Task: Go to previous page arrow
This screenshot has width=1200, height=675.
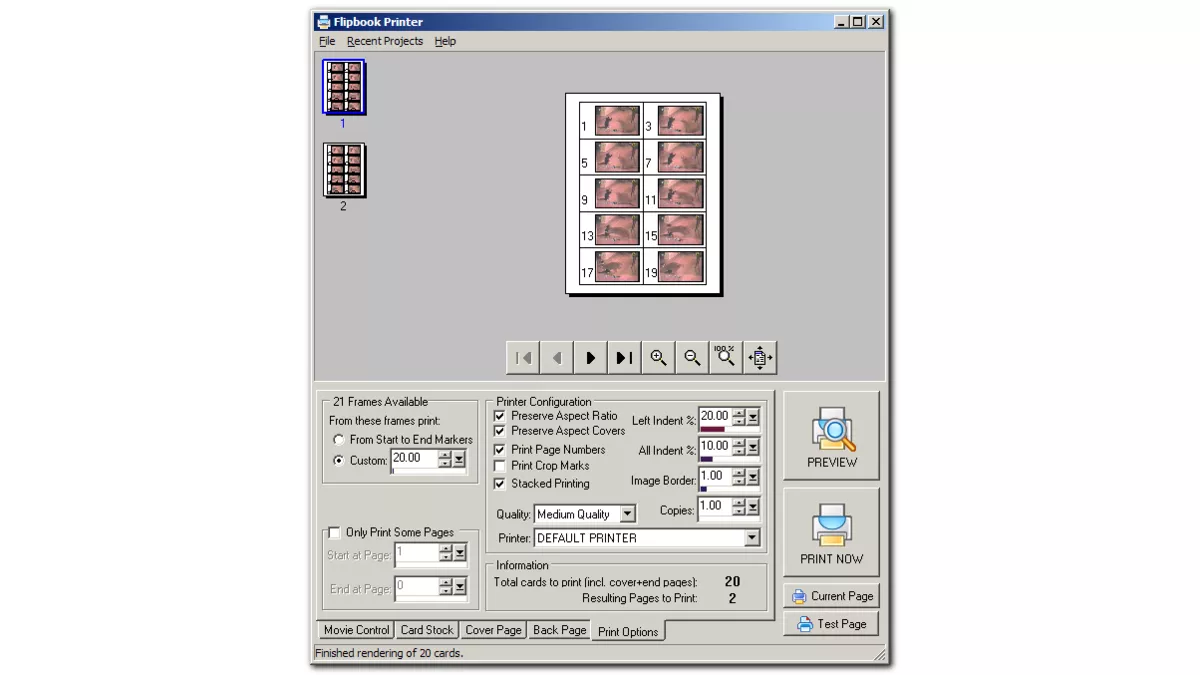Action: point(557,358)
